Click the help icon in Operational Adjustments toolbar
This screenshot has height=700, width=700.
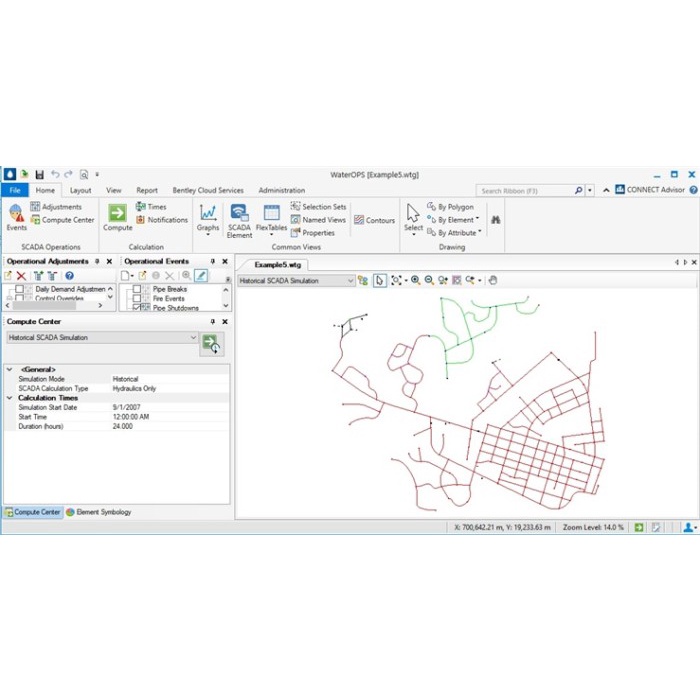pyautogui.click(x=69, y=276)
